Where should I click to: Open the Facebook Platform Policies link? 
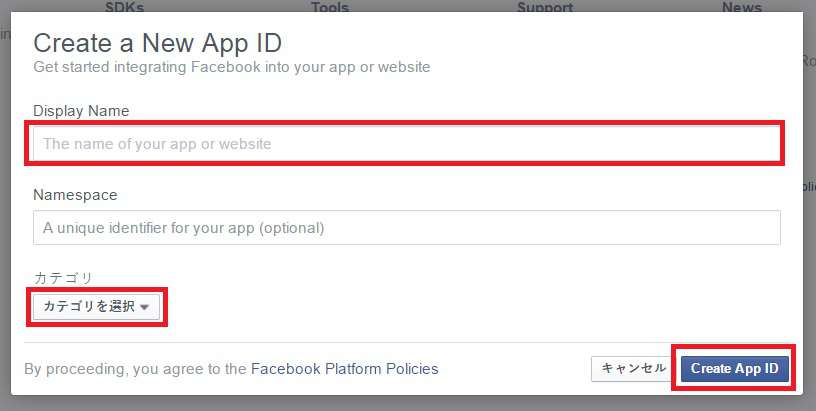[x=344, y=368]
